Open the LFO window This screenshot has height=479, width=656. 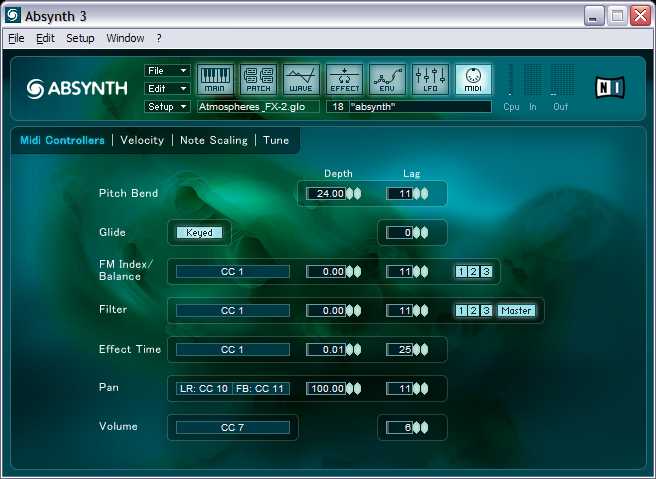click(x=430, y=79)
